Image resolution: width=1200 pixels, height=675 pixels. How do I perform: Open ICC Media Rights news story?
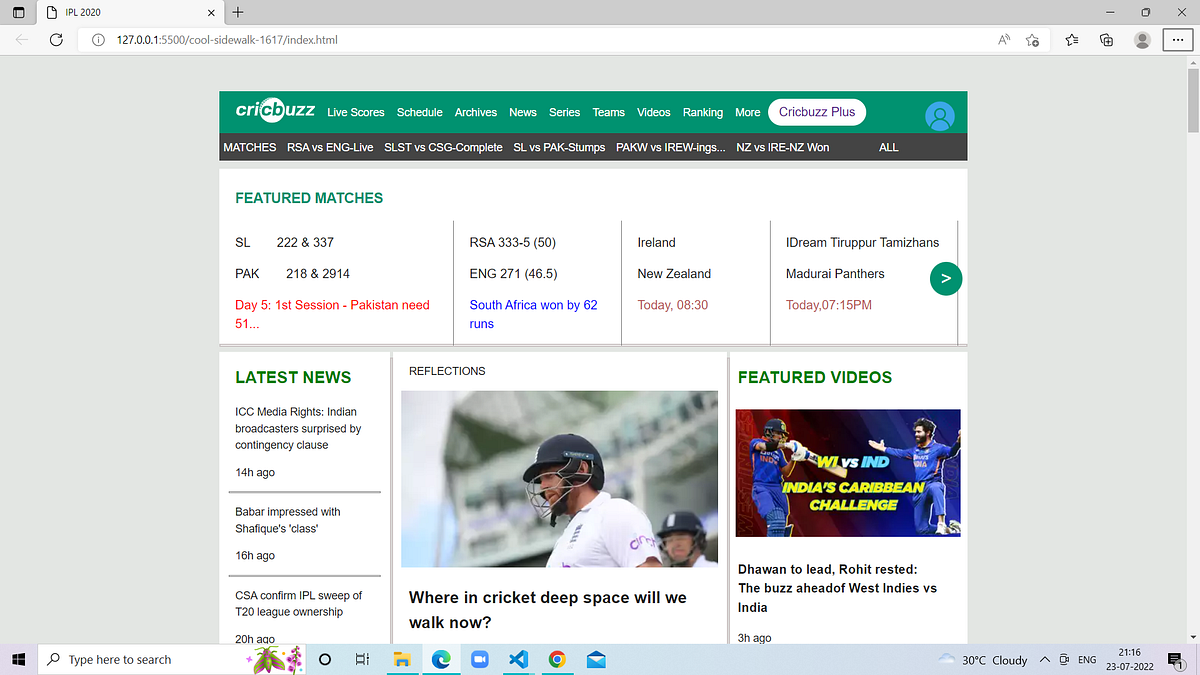pos(298,428)
